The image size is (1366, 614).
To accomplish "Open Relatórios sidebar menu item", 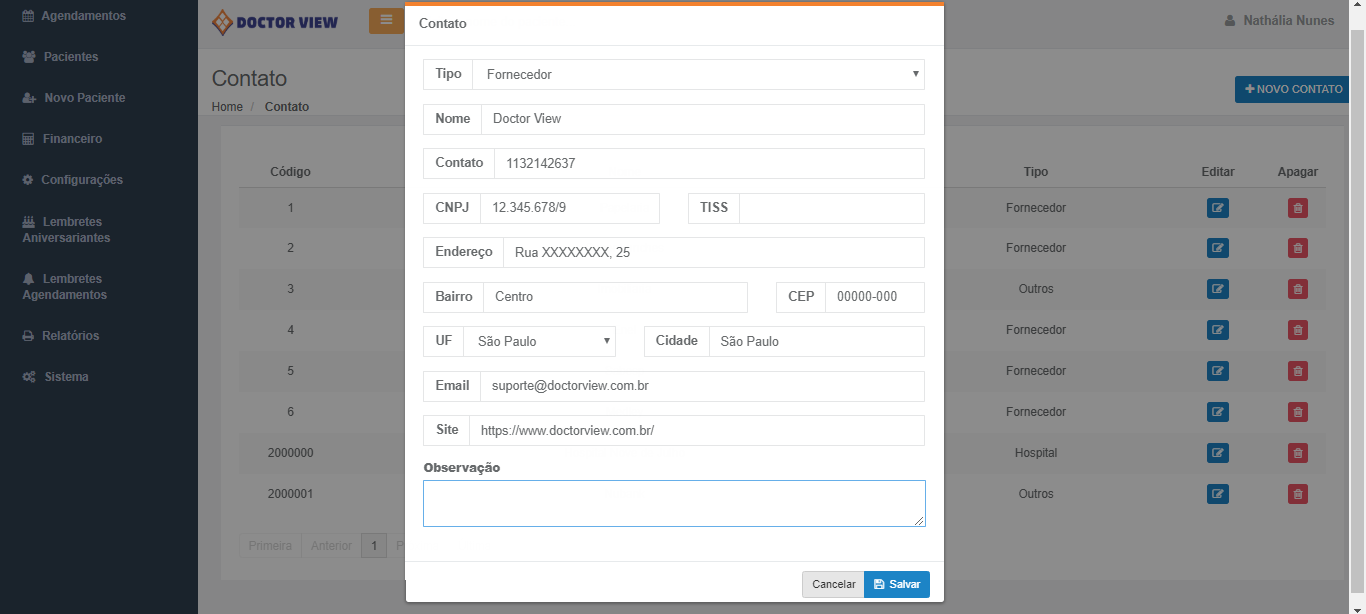I will click(x=70, y=336).
